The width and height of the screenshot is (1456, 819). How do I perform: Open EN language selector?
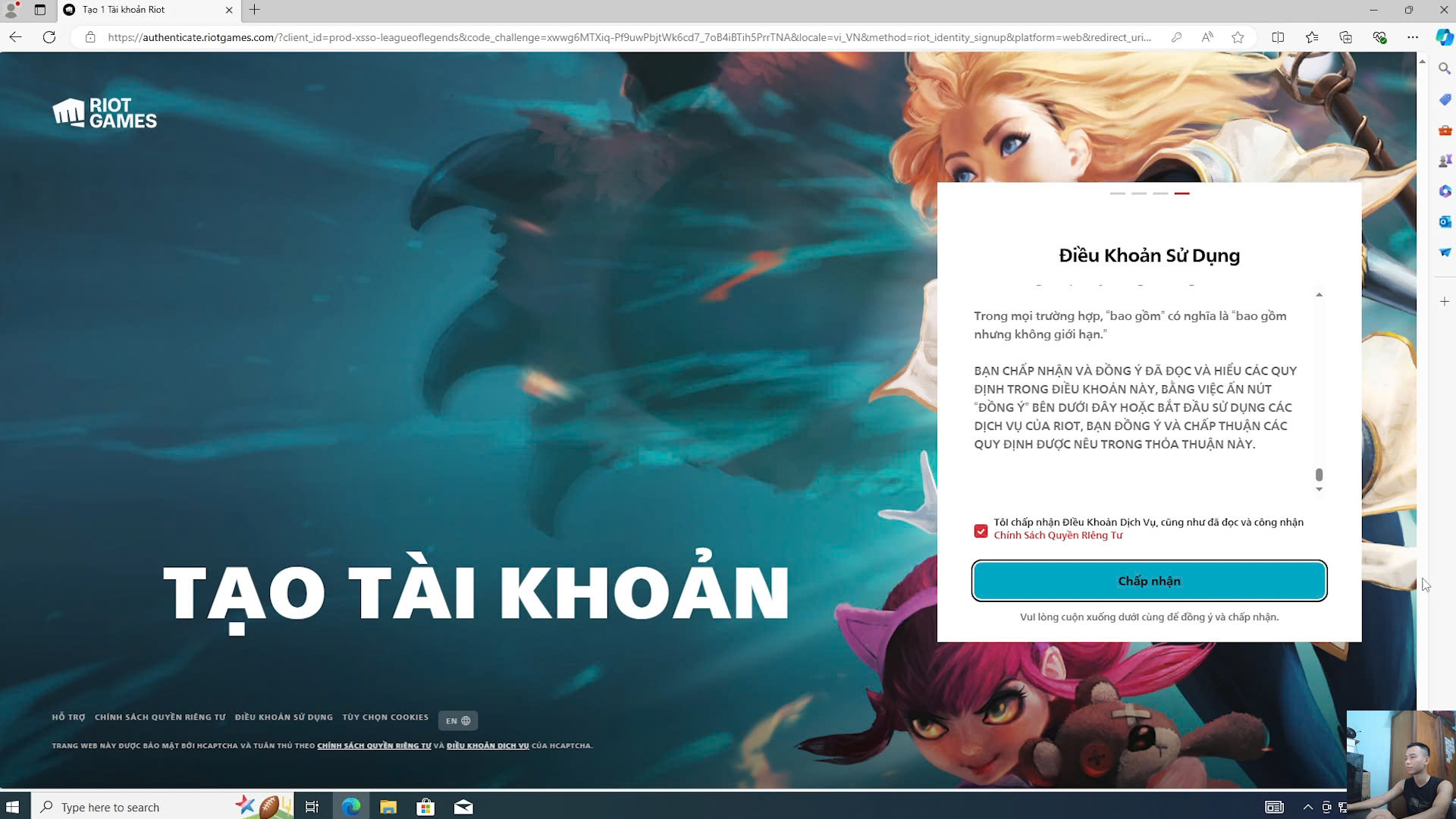(x=457, y=720)
